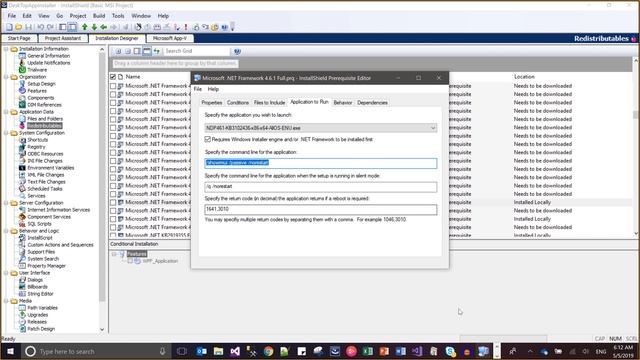640x360 pixels.
Task: Click the reboot return code field
Action: pyautogui.click(x=320, y=209)
